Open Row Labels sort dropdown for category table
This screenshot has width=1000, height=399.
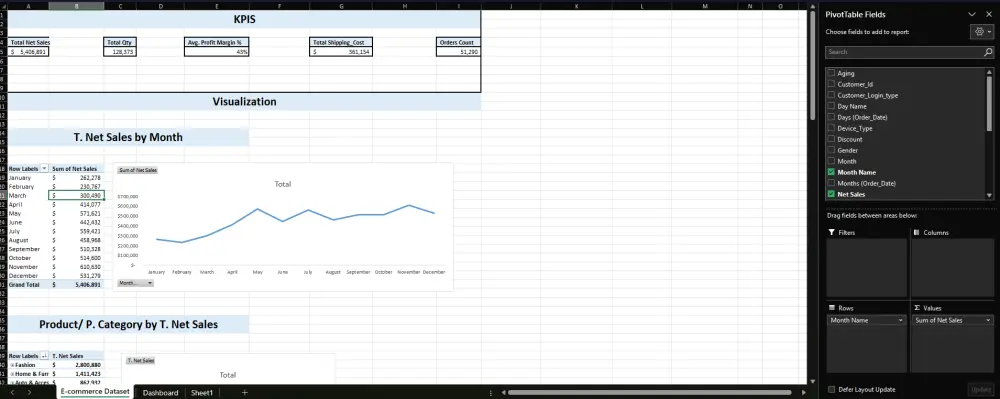point(44,356)
